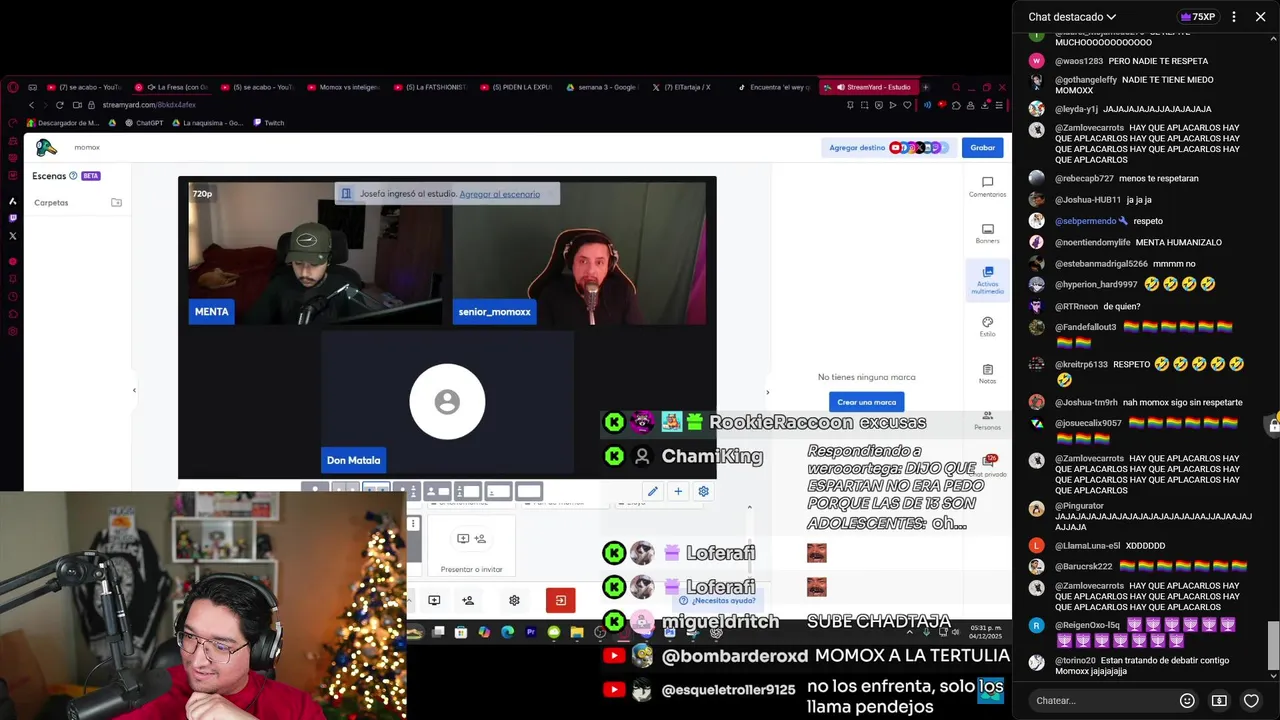
Task: Open the ChatGPT bookmark
Action: (144, 123)
